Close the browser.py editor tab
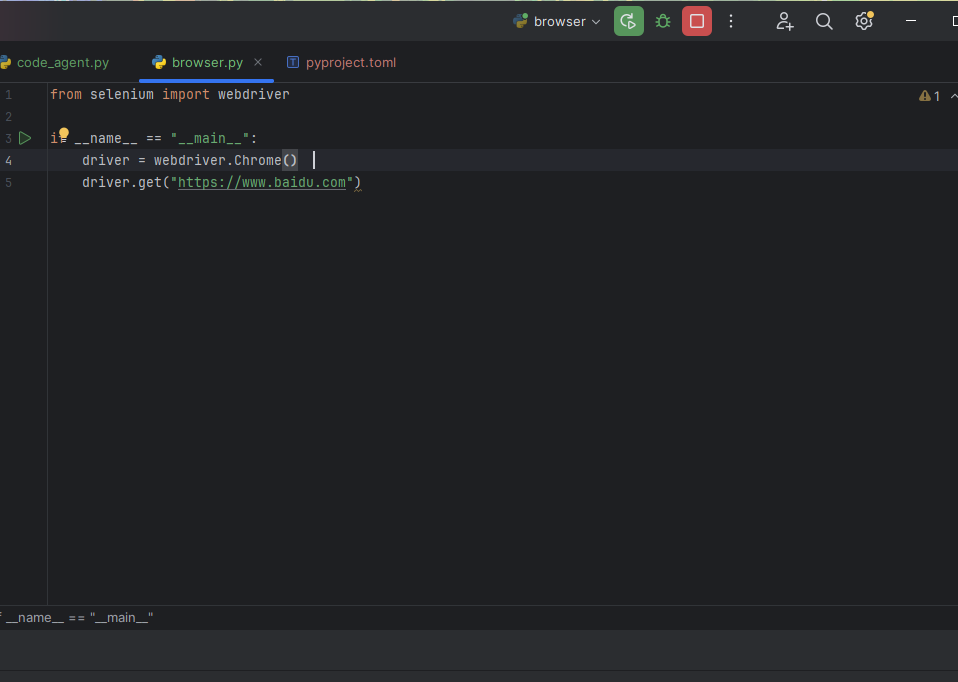 coord(258,62)
